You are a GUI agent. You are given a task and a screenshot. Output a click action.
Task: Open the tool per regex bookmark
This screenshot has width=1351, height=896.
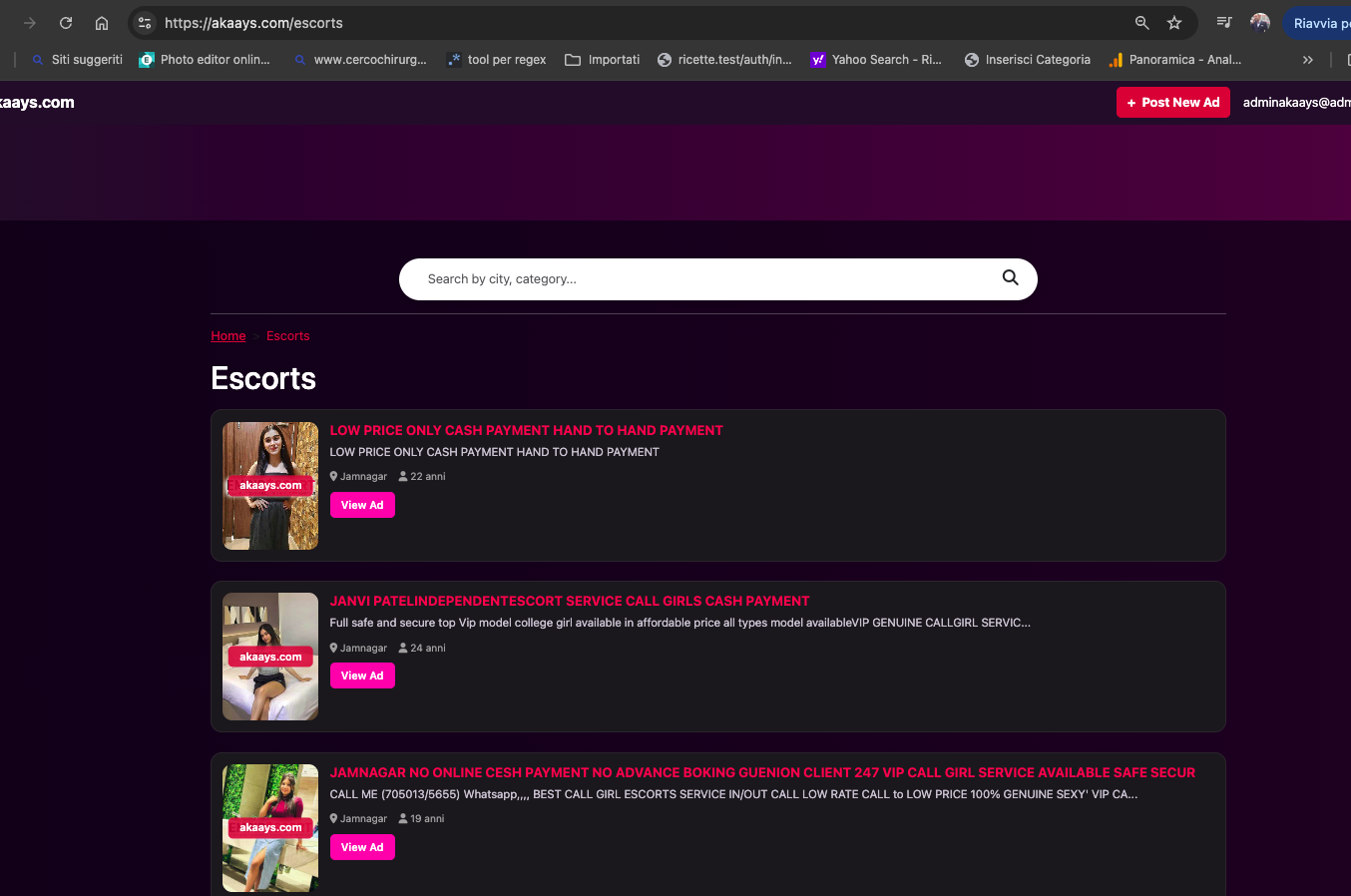click(x=497, y=60)
